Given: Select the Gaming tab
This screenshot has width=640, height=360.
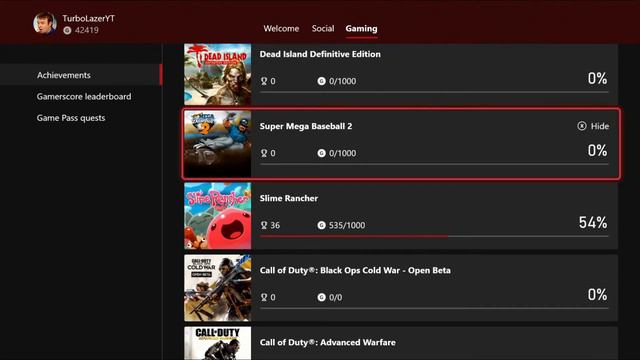Looking at the screenshot, I should click(361, 29).
